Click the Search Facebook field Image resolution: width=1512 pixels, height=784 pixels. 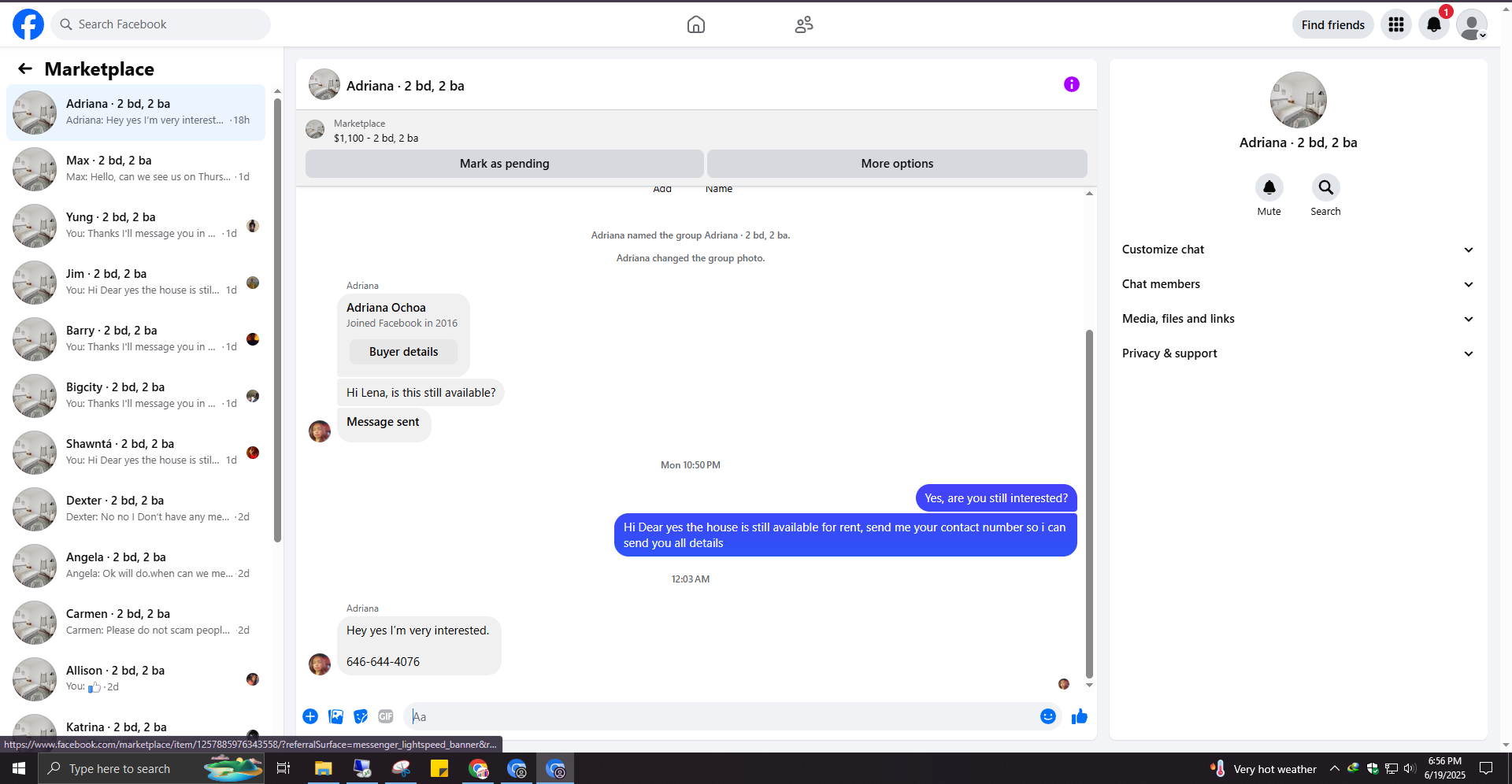point(161,24)
